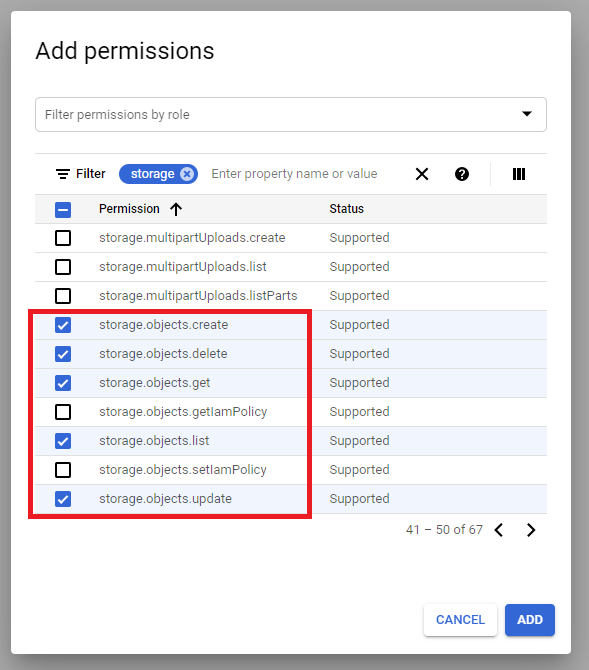
Task: Click the ADD button
Action: tap(530, 620)
